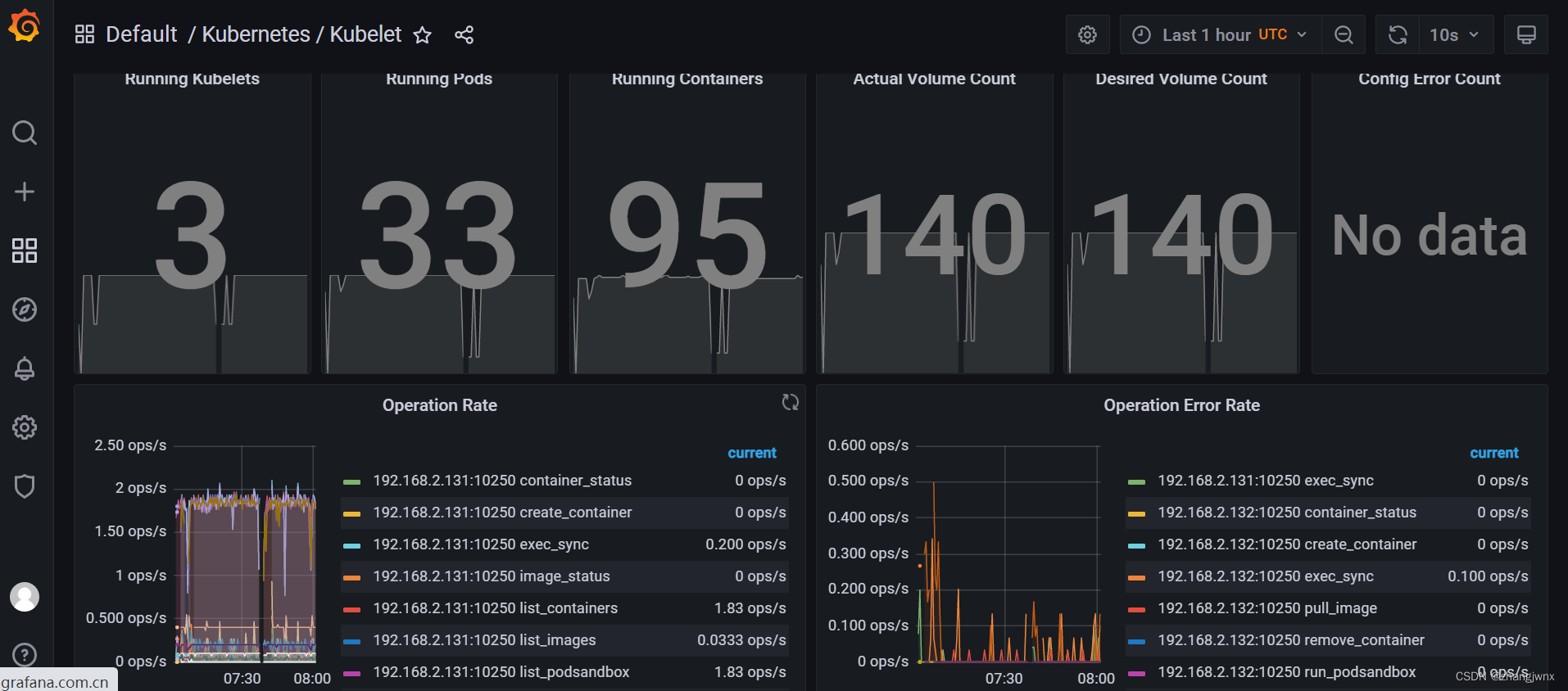Open the Server Admin shield icon

pyautogui.click(x=25, y=486)
